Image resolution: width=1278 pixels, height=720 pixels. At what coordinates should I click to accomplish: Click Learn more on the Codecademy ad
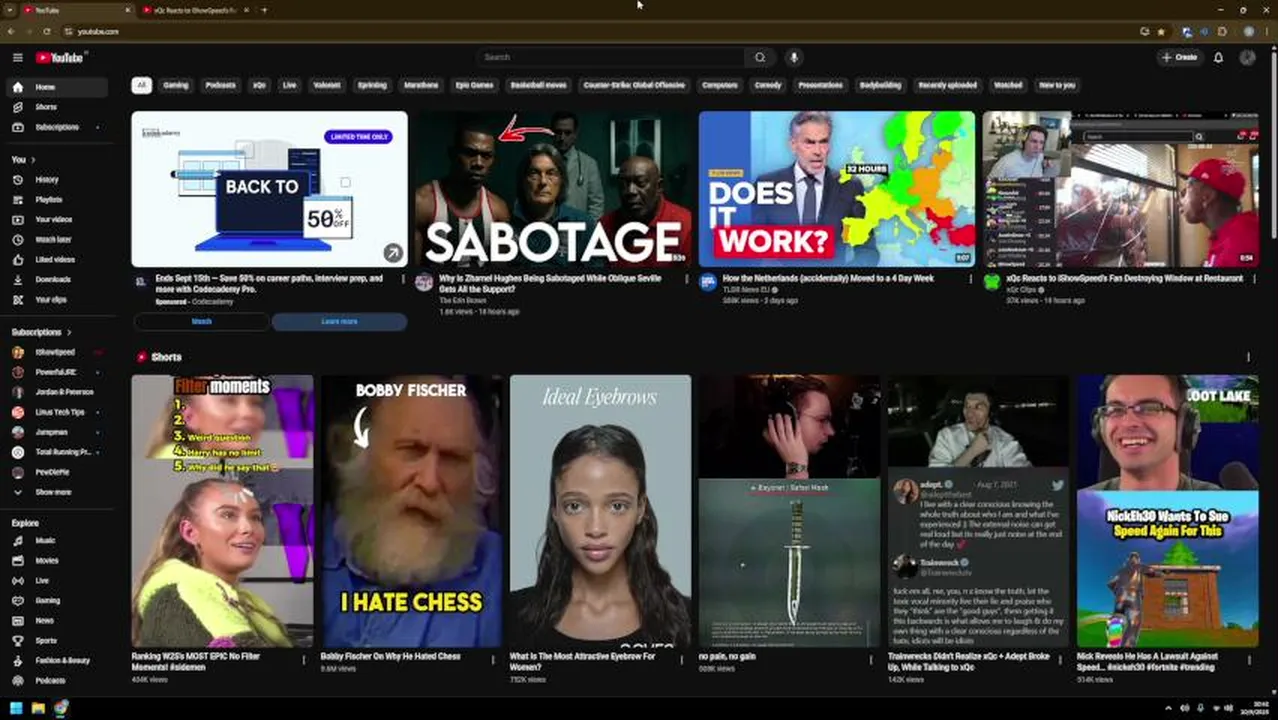coord(339,321)
